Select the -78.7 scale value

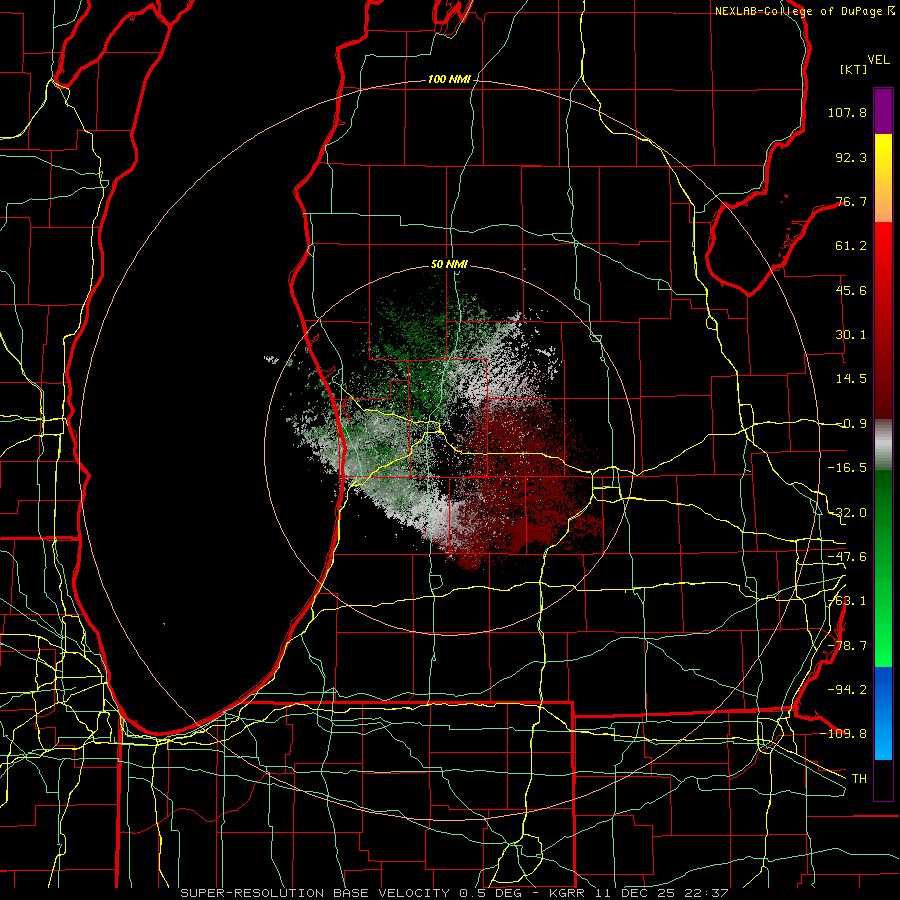847,646
